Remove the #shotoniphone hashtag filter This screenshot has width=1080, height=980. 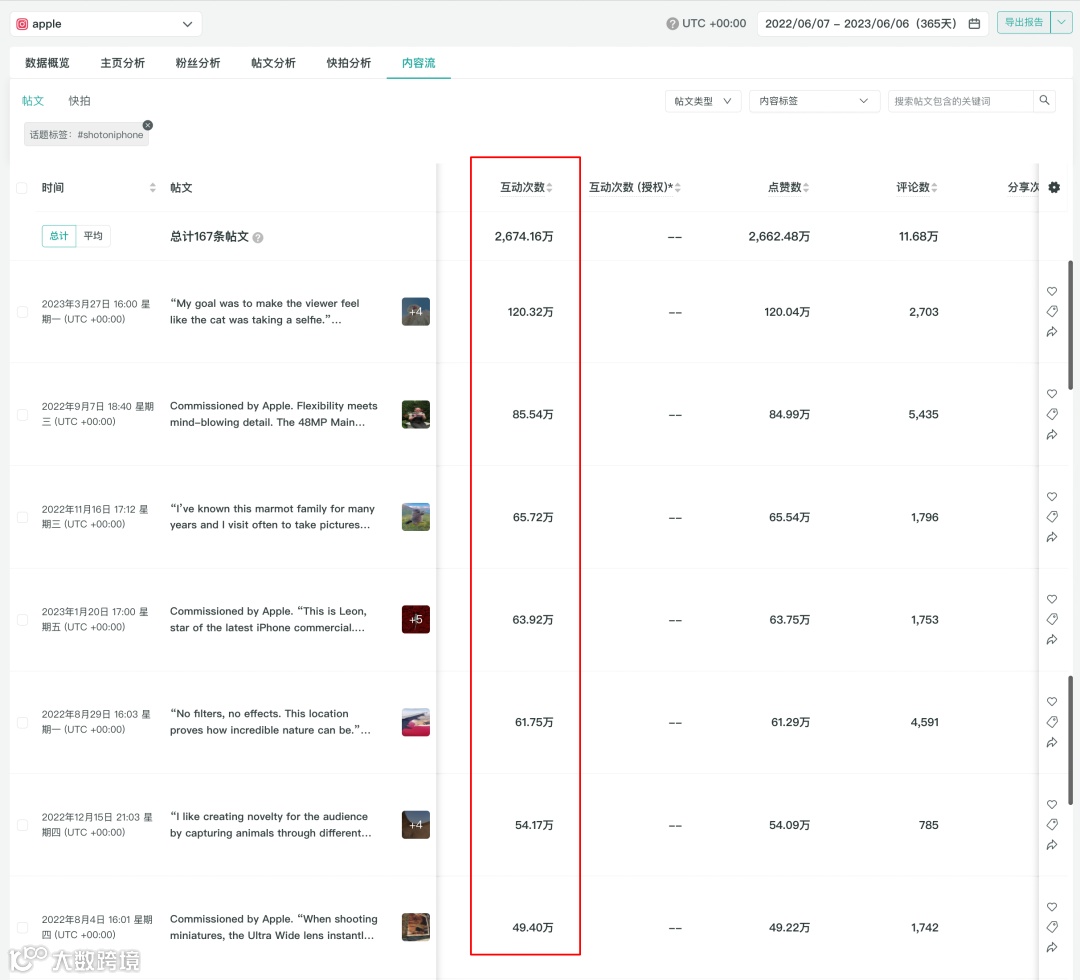click(147, 125)
